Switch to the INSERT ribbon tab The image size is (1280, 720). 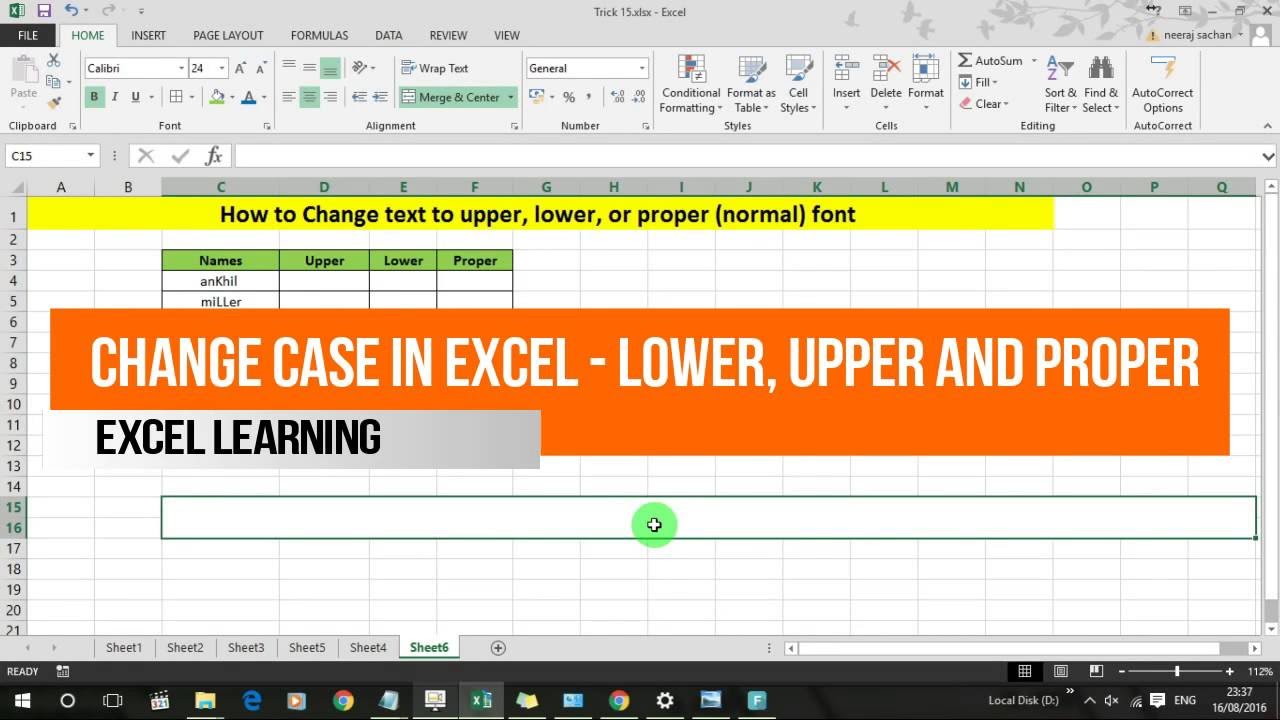(148, 35)
